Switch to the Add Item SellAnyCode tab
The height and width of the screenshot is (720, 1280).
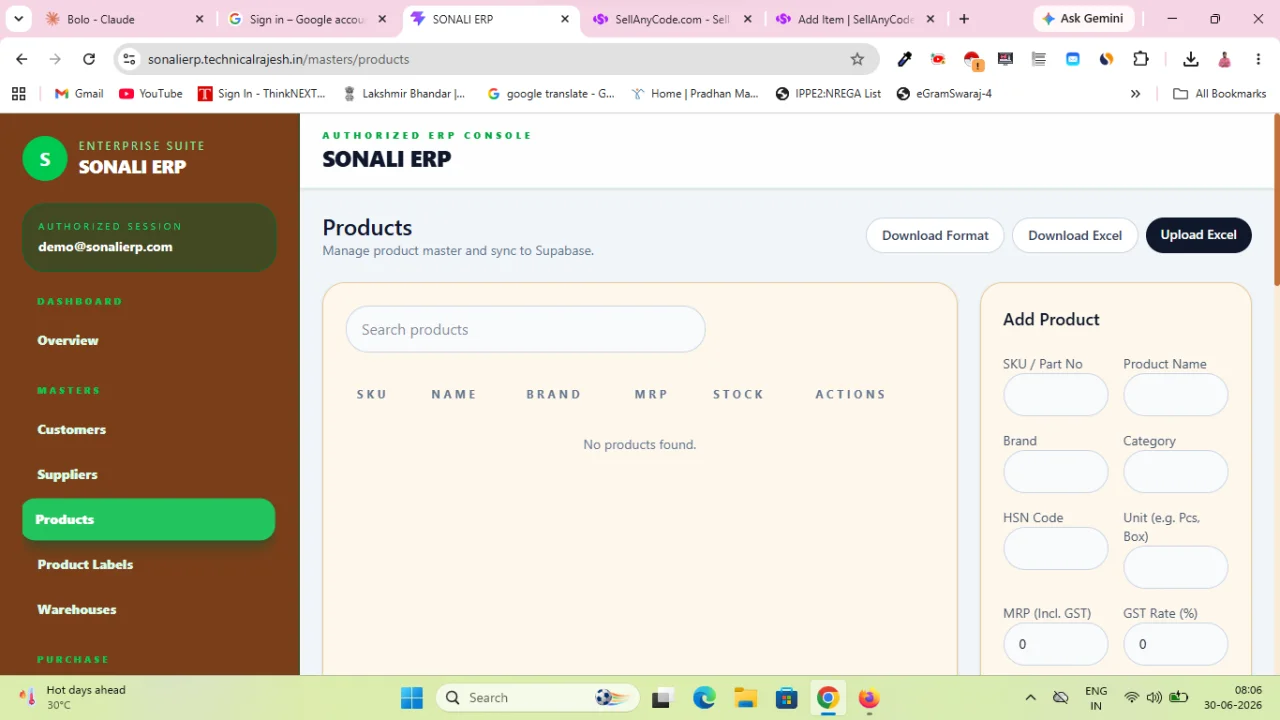[855, 19]
